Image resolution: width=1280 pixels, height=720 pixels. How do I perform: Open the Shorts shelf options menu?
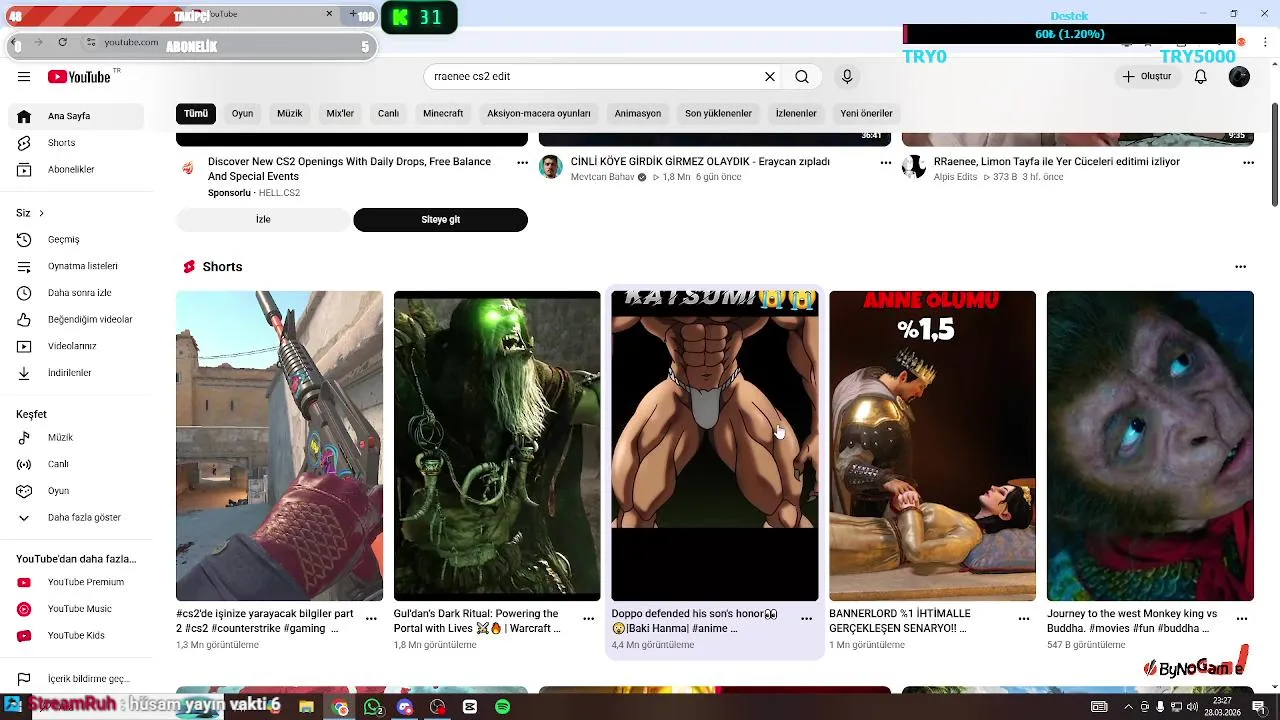[1241, 267]
